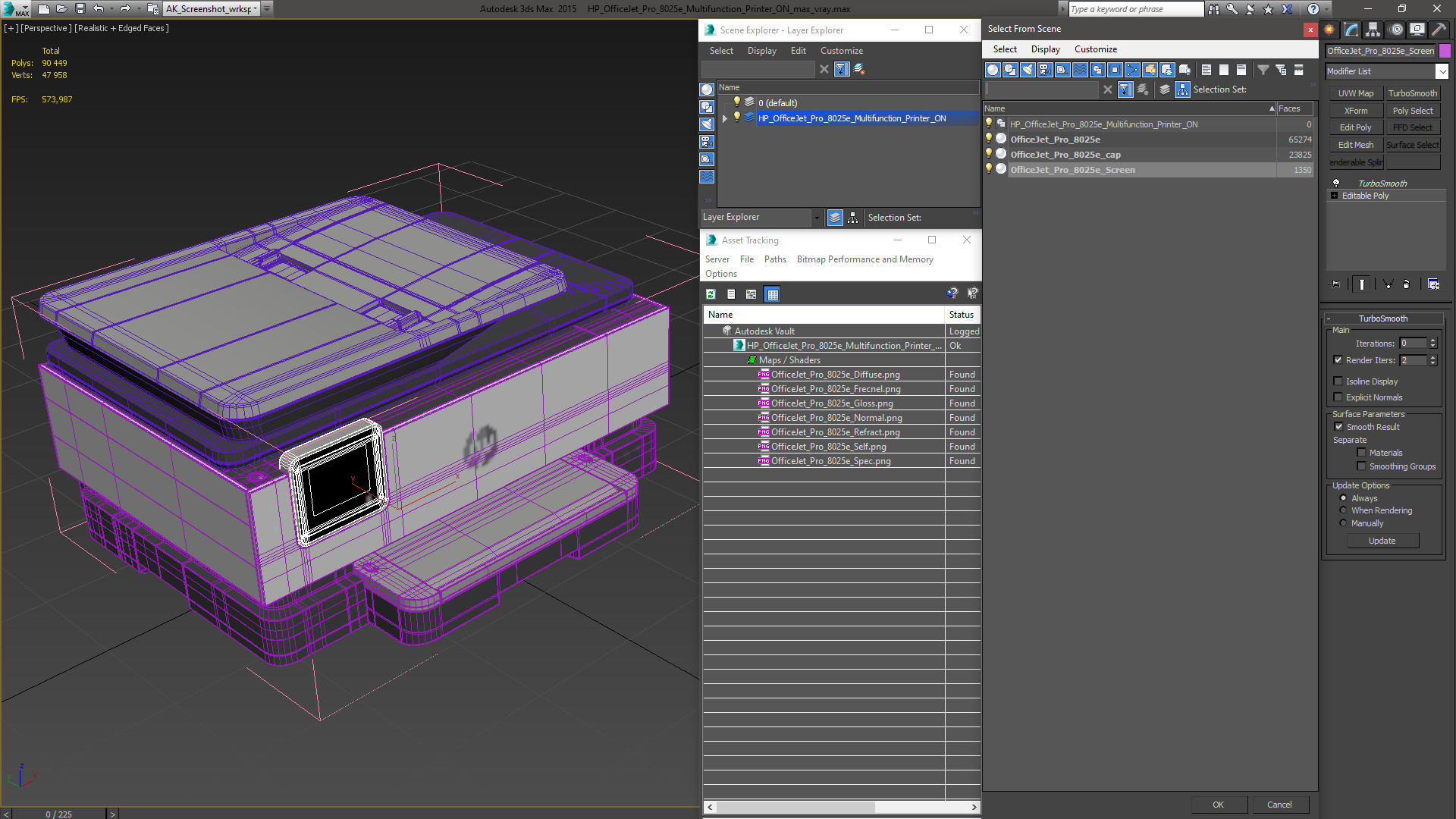Enable Separate by Materials checkbox
This screenshot has height=819, width=1456.
coord(1362,453)
